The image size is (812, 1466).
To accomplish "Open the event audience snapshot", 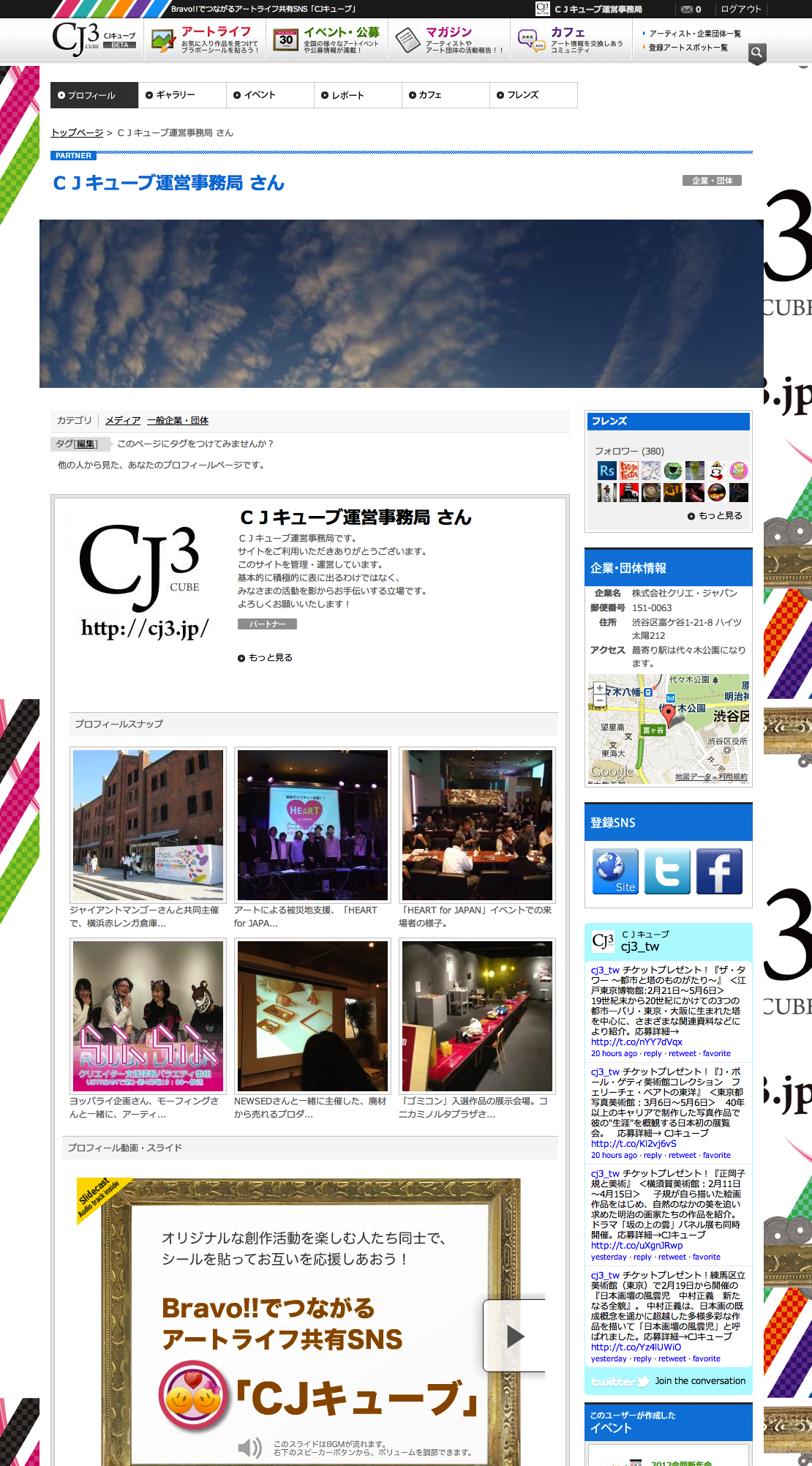I will [x=477, y=825].
